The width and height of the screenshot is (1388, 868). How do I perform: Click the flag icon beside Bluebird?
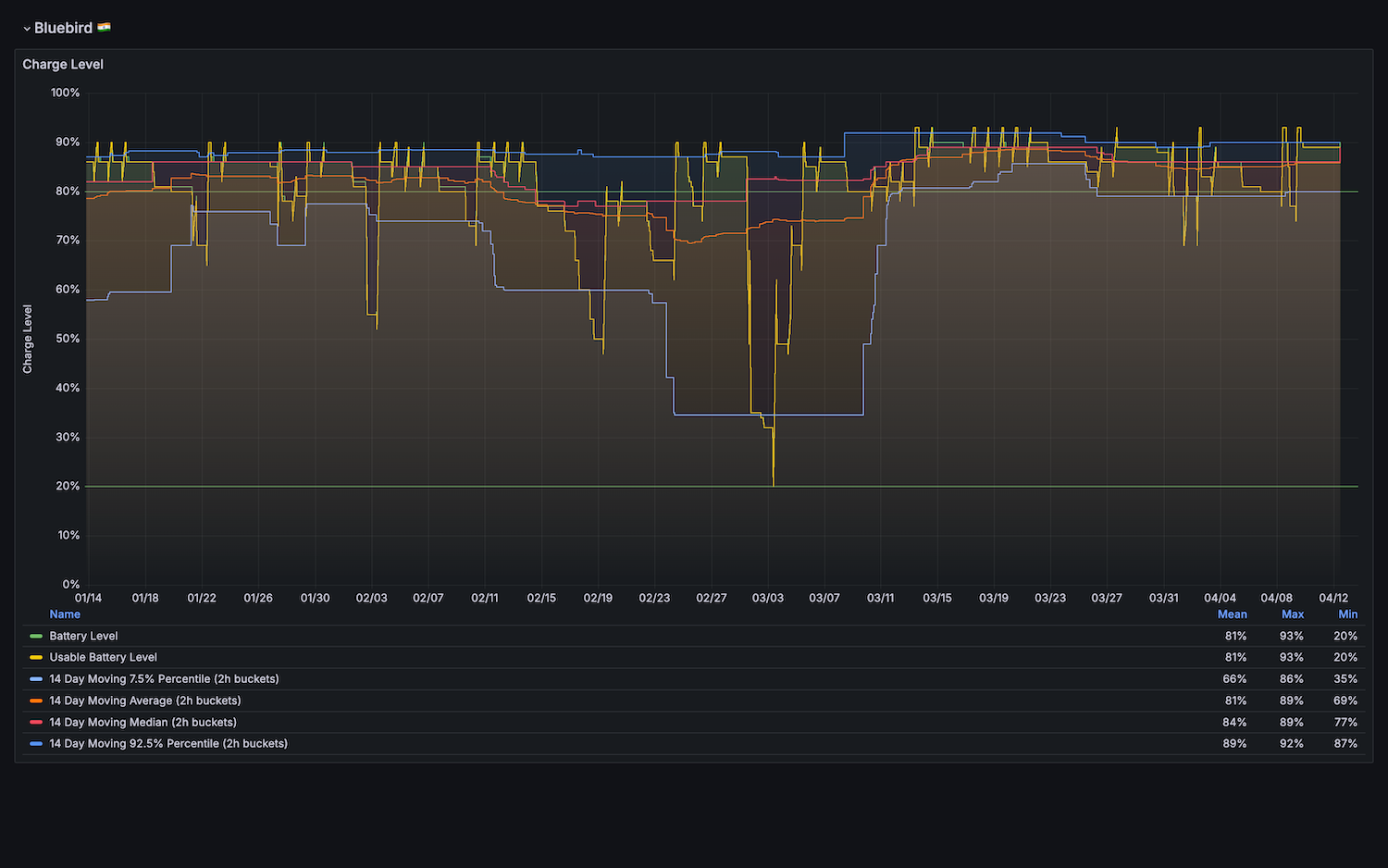[x=104, y=28]
